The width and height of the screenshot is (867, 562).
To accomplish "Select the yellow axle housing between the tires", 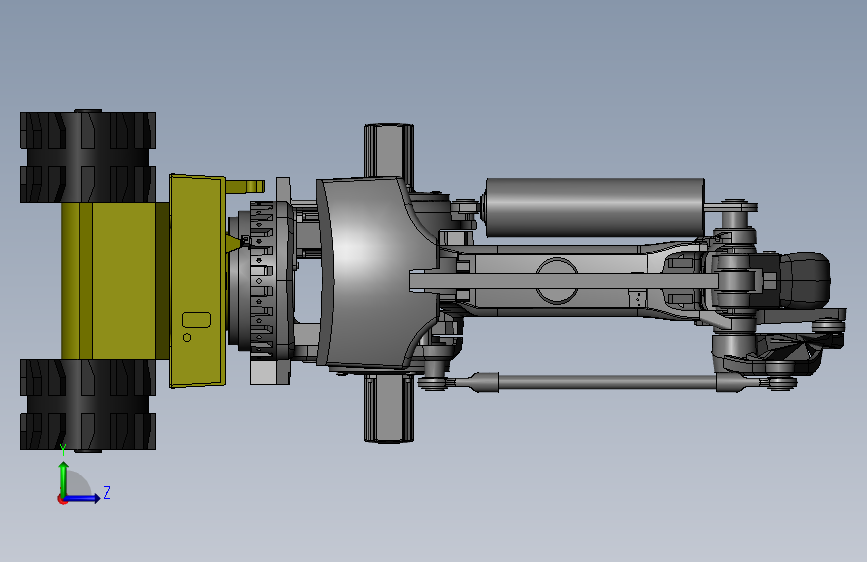I will [x=115, y=281].
